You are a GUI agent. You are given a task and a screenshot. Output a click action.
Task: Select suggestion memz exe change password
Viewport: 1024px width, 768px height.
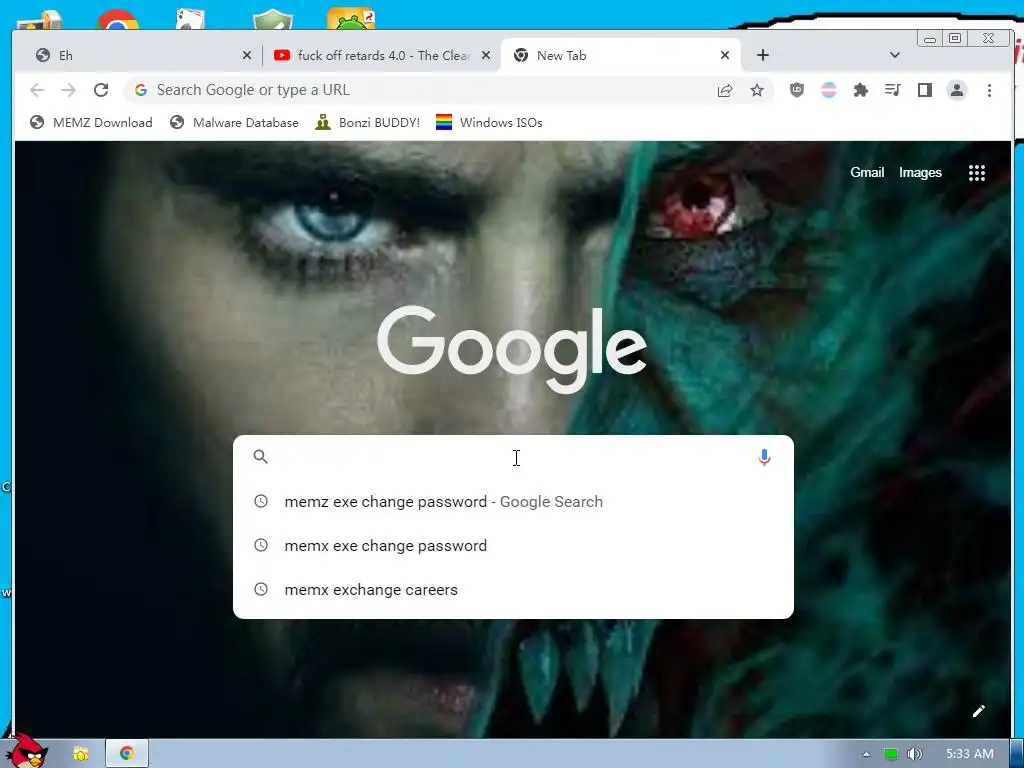click(513, 502)
